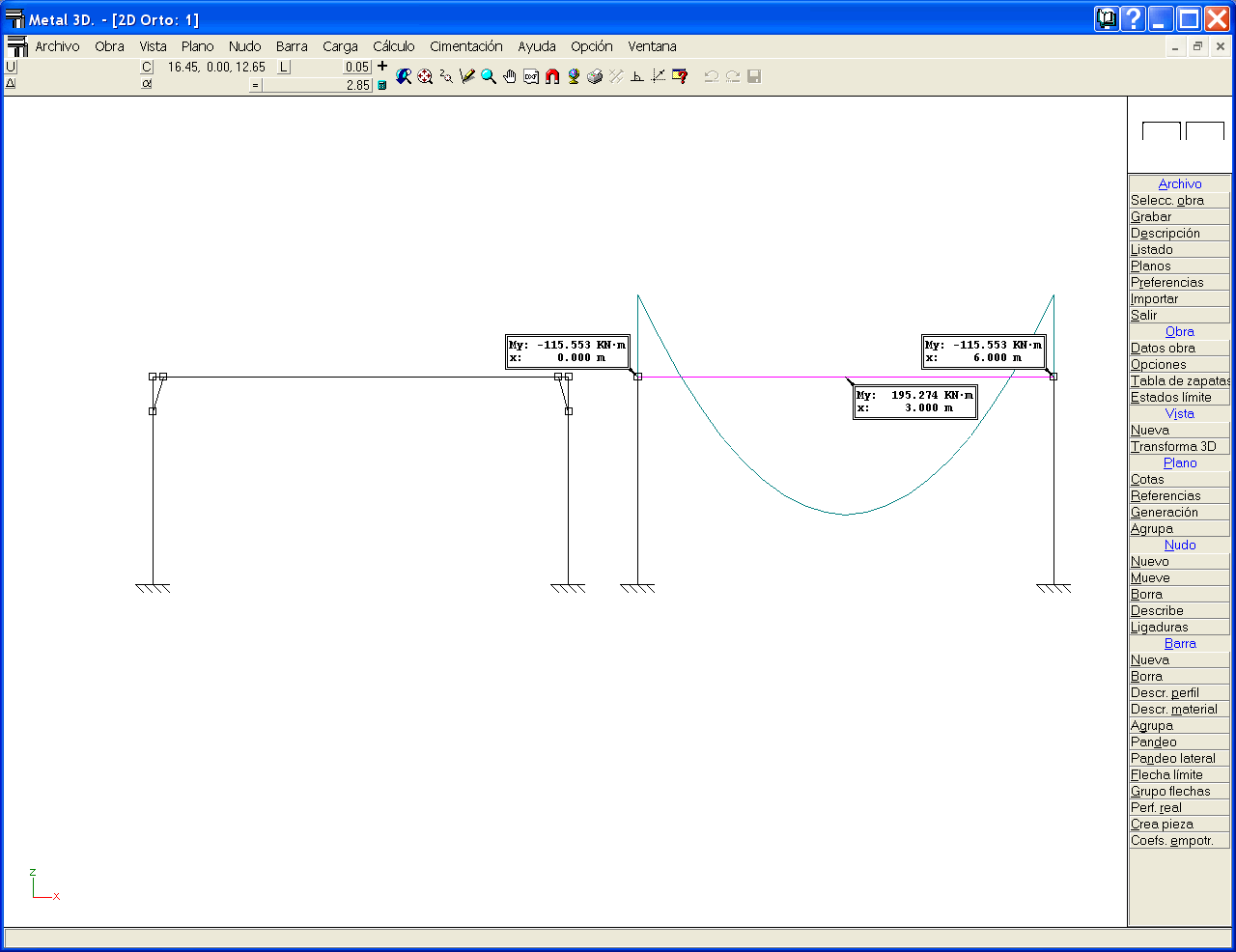Screen dimensions: 1236x952
Task: Click the globe view icon in toolbar
Action: point(574,76)
